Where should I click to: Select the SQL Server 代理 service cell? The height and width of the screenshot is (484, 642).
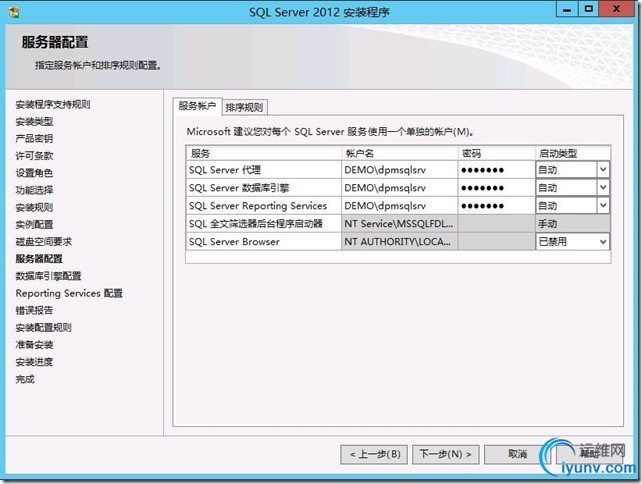pos(263,170)
